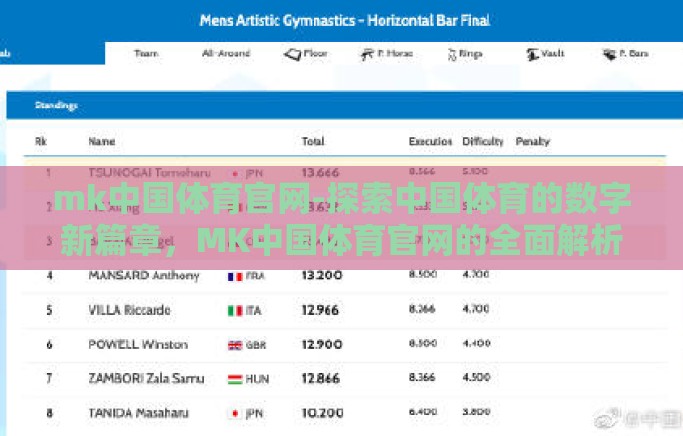The width and height of the screenshot is (683, 436).
Task: Click the HUN country code
Action: pyautogui.click(x=257, y=379)
